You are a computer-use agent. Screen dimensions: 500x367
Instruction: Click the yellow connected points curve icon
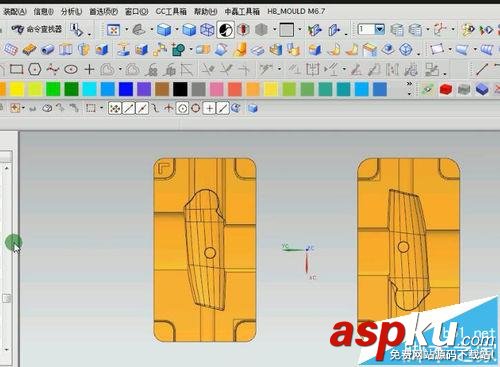tap(160, 50)
